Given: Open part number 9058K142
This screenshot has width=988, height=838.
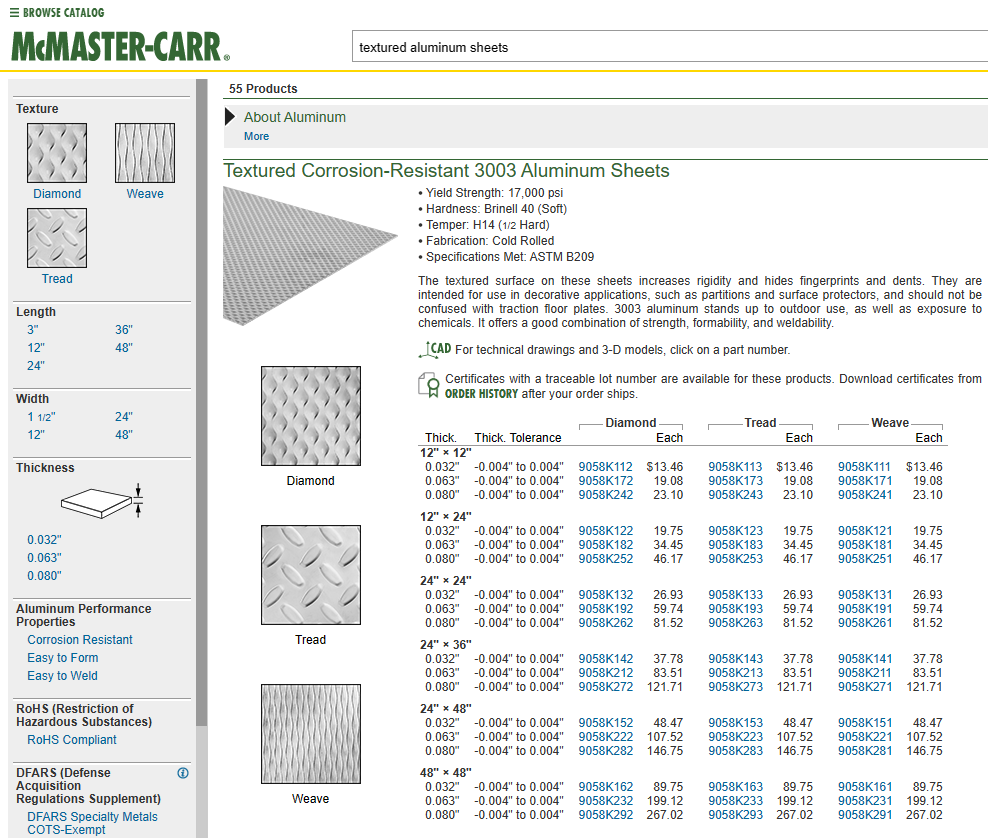Looking at the screenshot, I should click(x=606, y=659).
